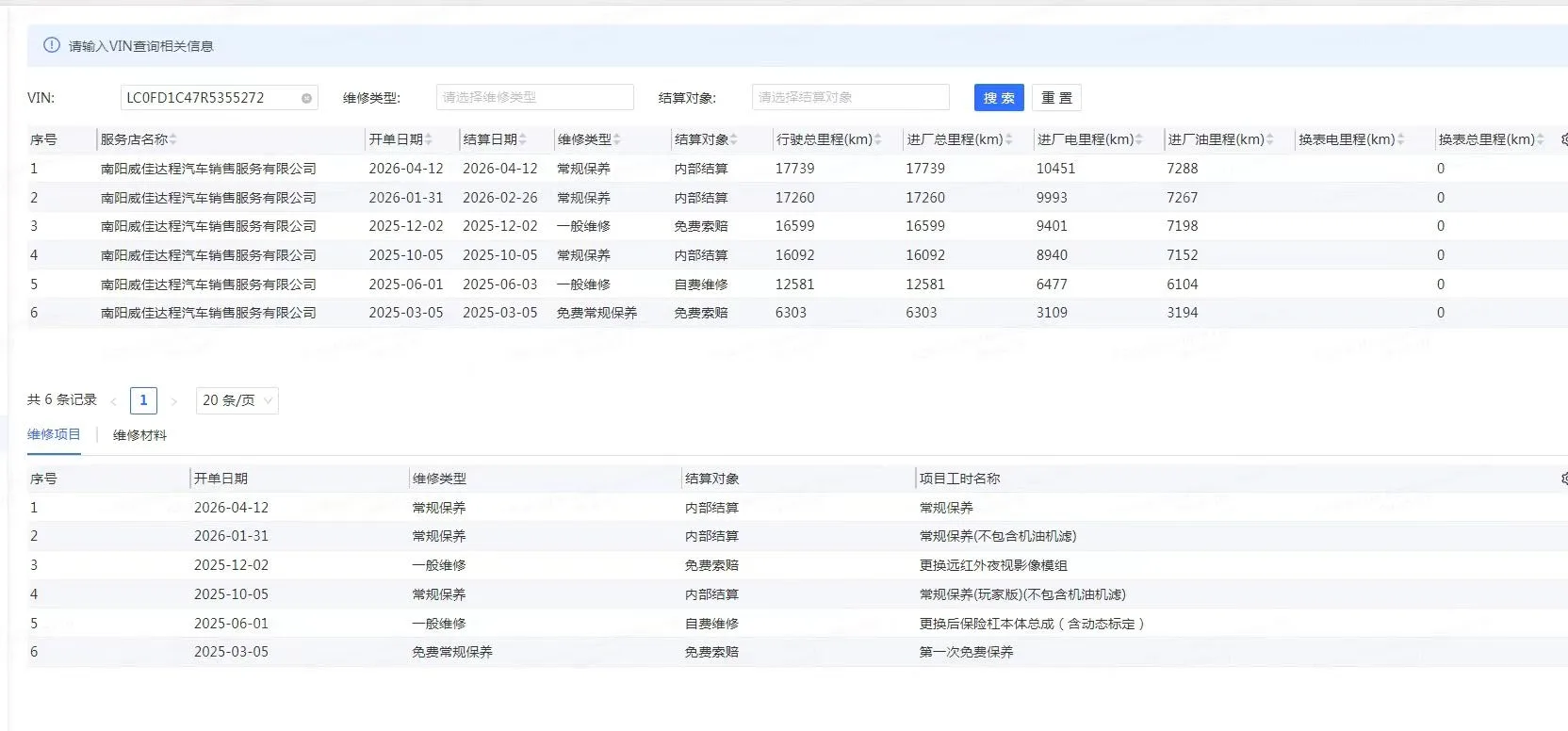Select the cell showing 9993
The width and height of the screenshot is (1568, 731).
tap(1052, 198)
